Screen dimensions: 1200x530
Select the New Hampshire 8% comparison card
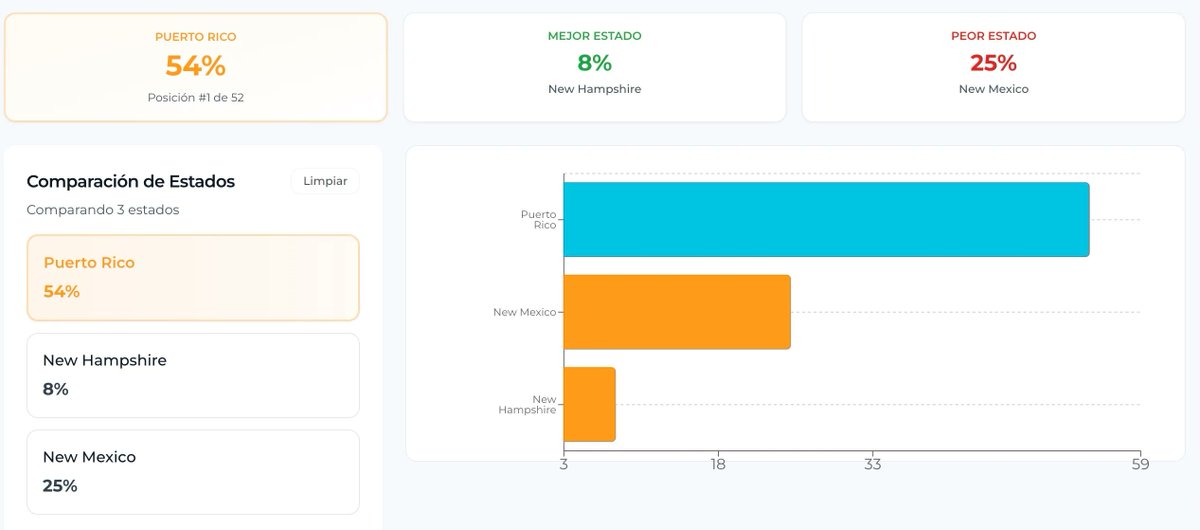[193, 375]
